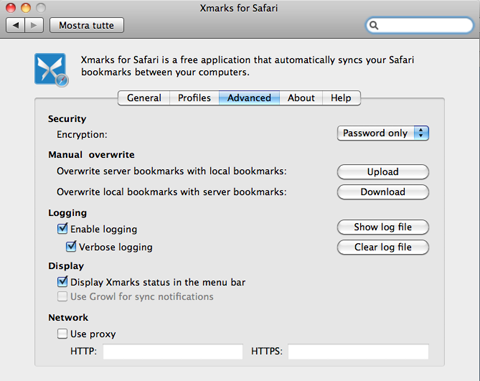Minimize the window with the yellow button
480x381 pixels.
click(26, 8)
